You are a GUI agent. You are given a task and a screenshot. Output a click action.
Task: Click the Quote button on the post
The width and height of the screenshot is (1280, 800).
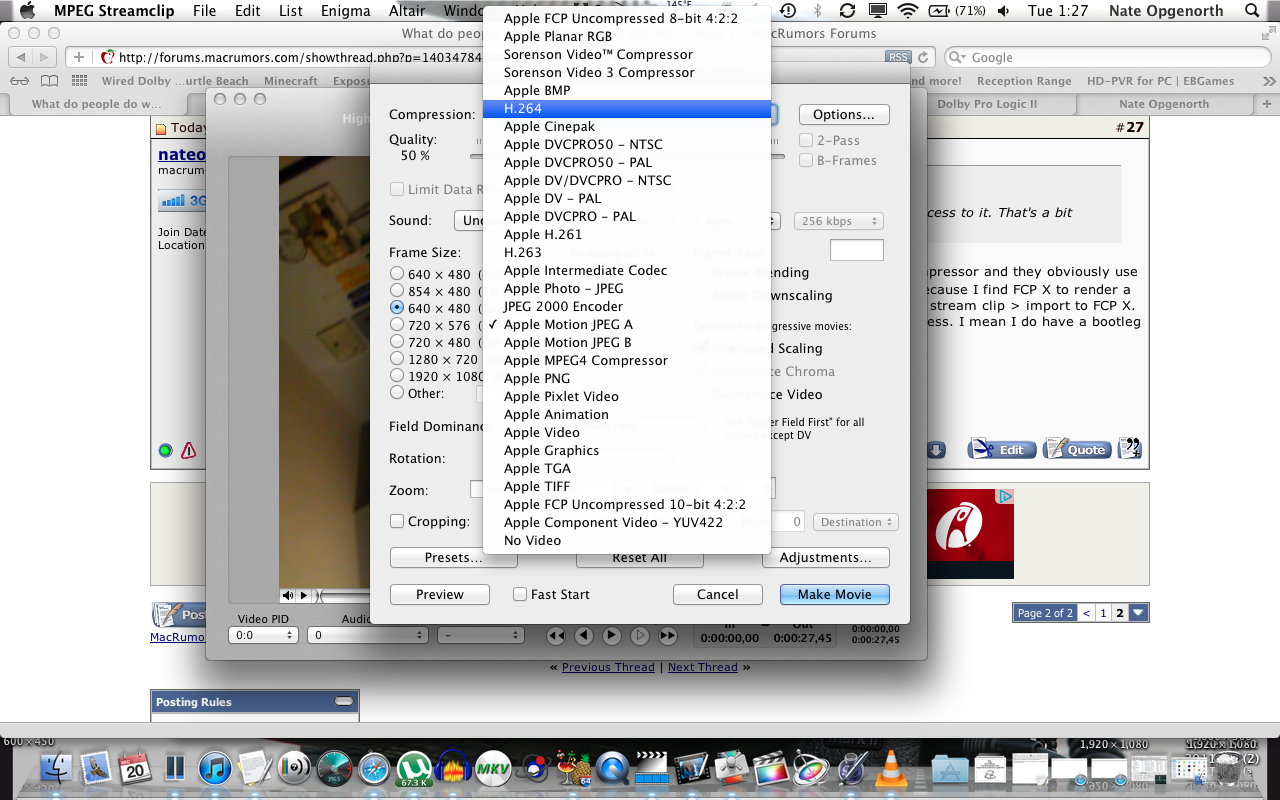[1077, 449]
